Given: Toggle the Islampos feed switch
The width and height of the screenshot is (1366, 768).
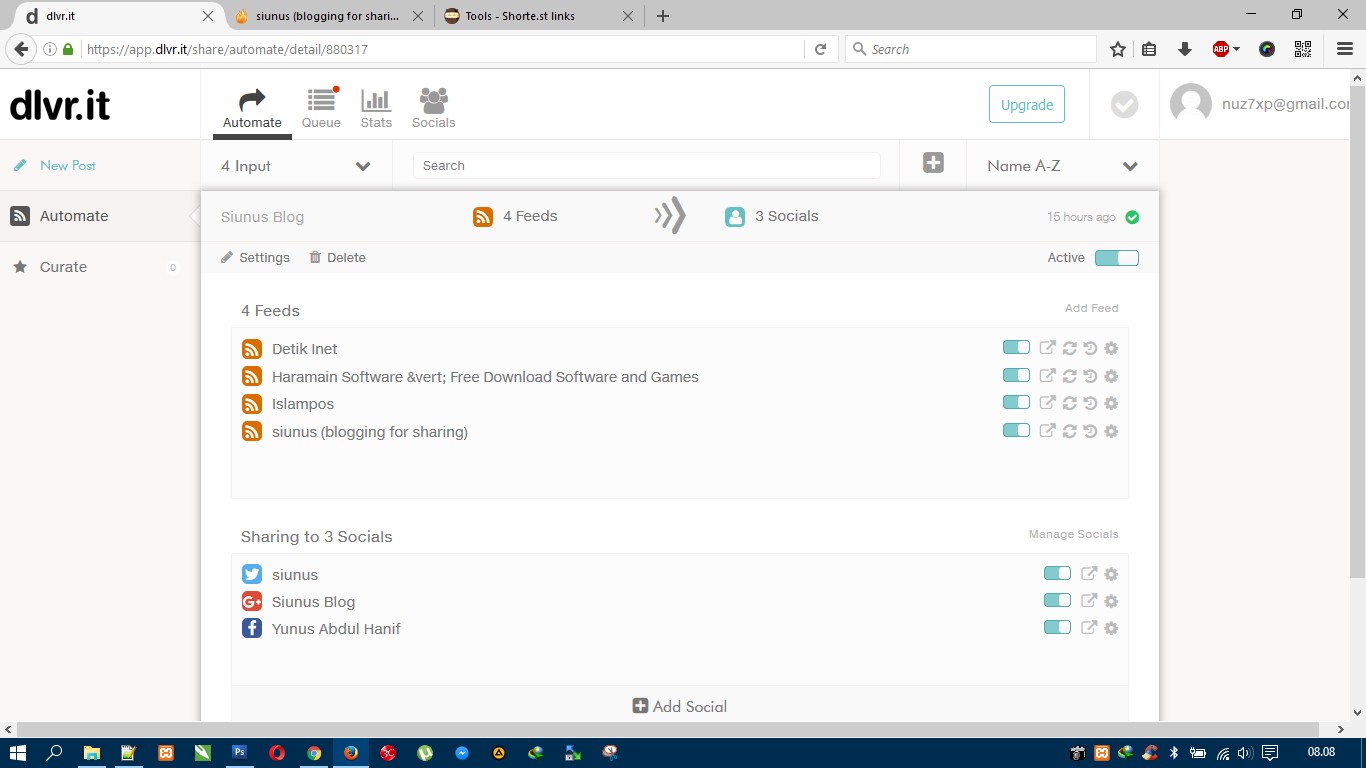Looking at the screenshot, I should coord(1016,403).
